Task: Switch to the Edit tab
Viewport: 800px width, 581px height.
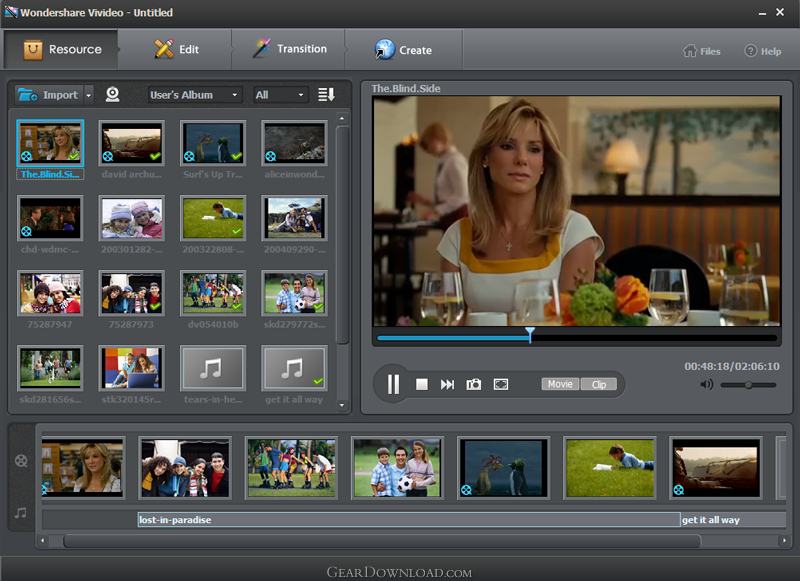Action: 175,49
